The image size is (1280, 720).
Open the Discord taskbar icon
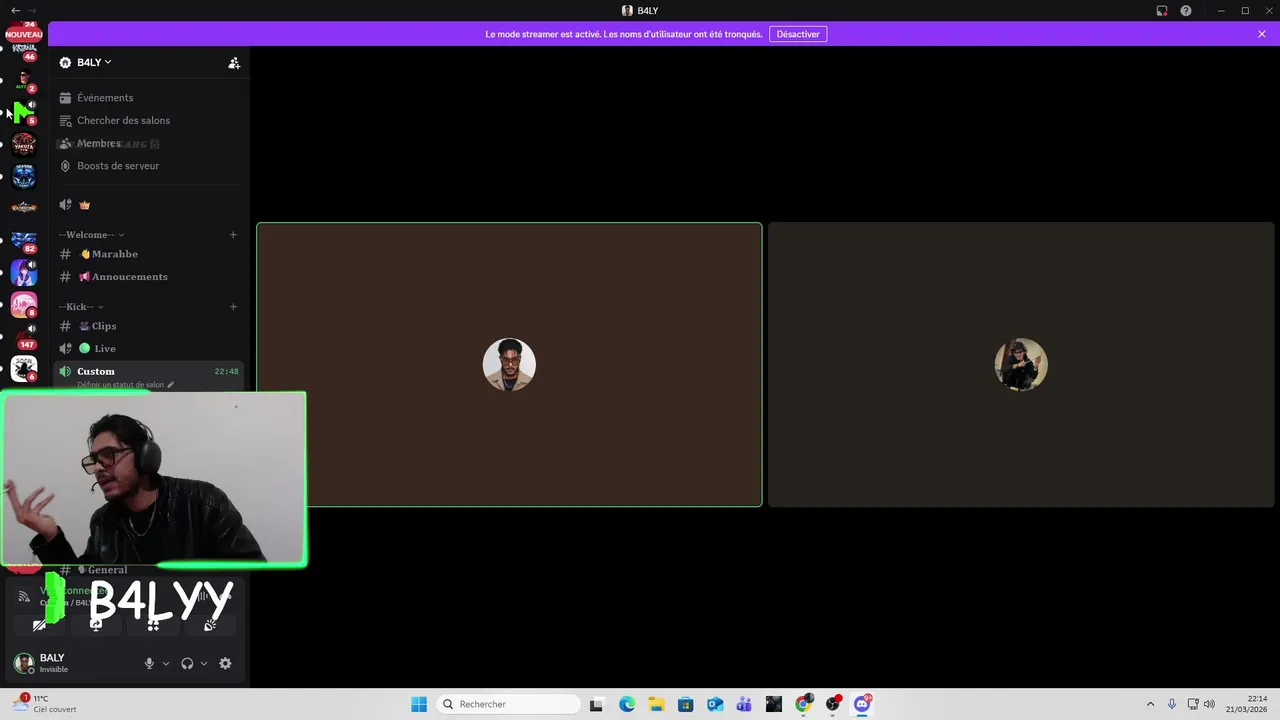point(862,704)
